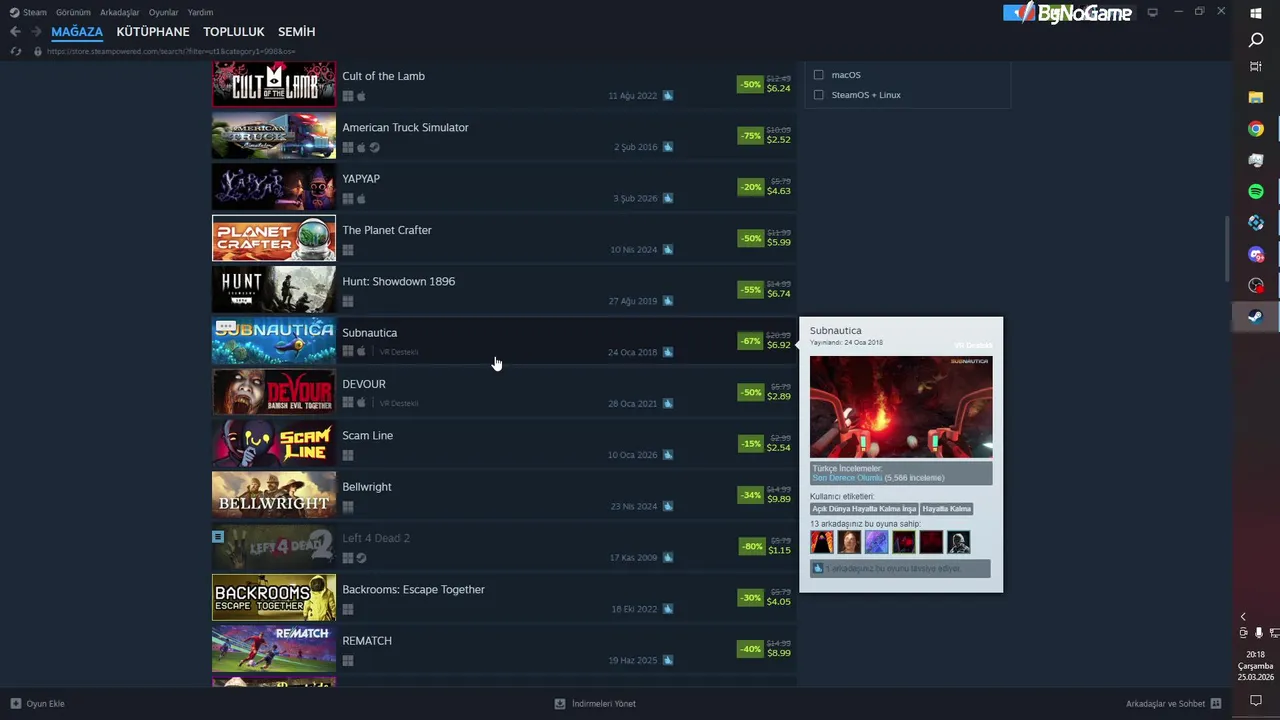Click İndirmeleri Yönet
Image resolution: width=1280 pixels, height=720 pixels.
click(595, 704)
